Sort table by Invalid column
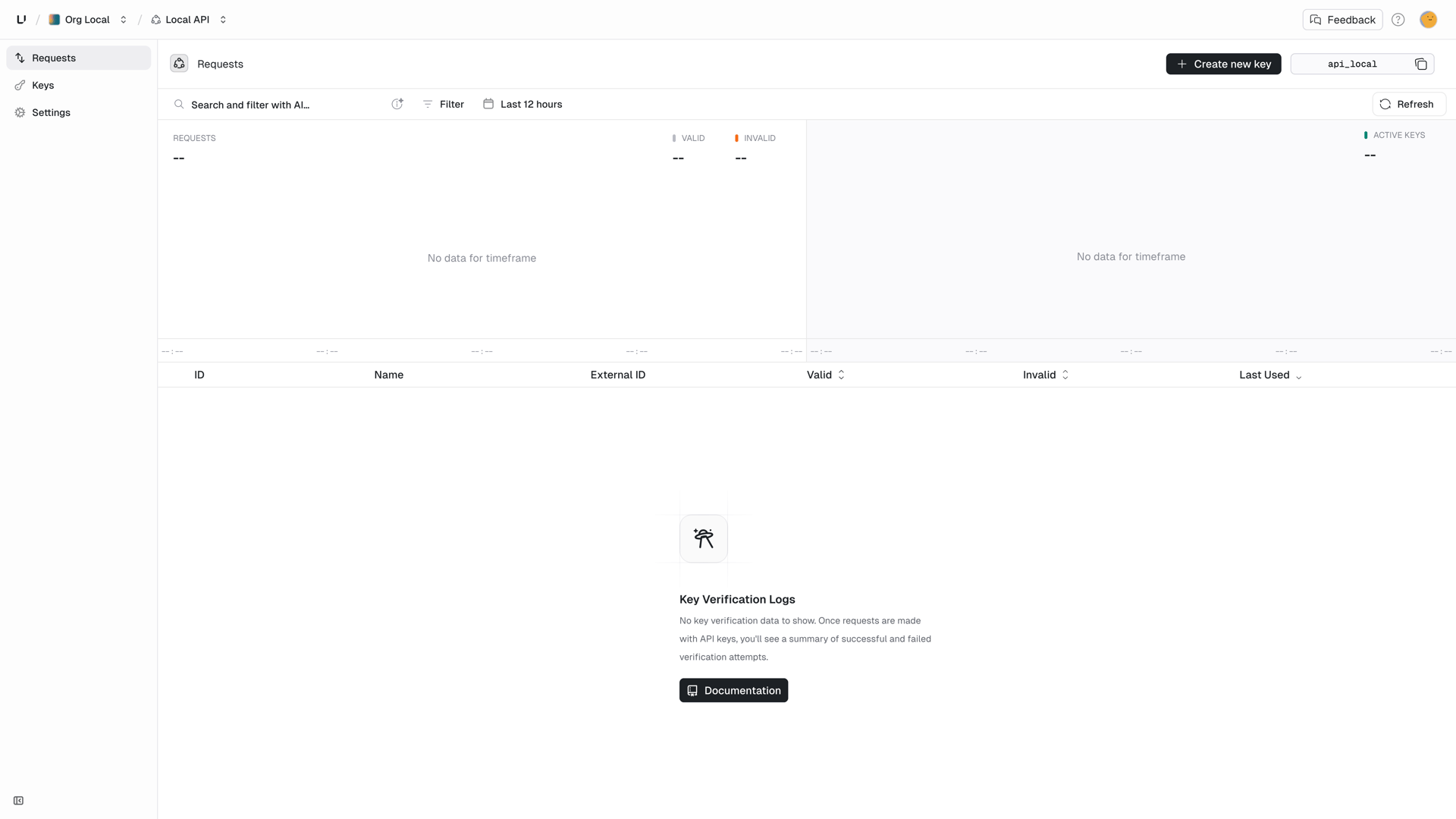This screenshot has height=819, width=1456. pyautogui.click(x=1046, y=375)
